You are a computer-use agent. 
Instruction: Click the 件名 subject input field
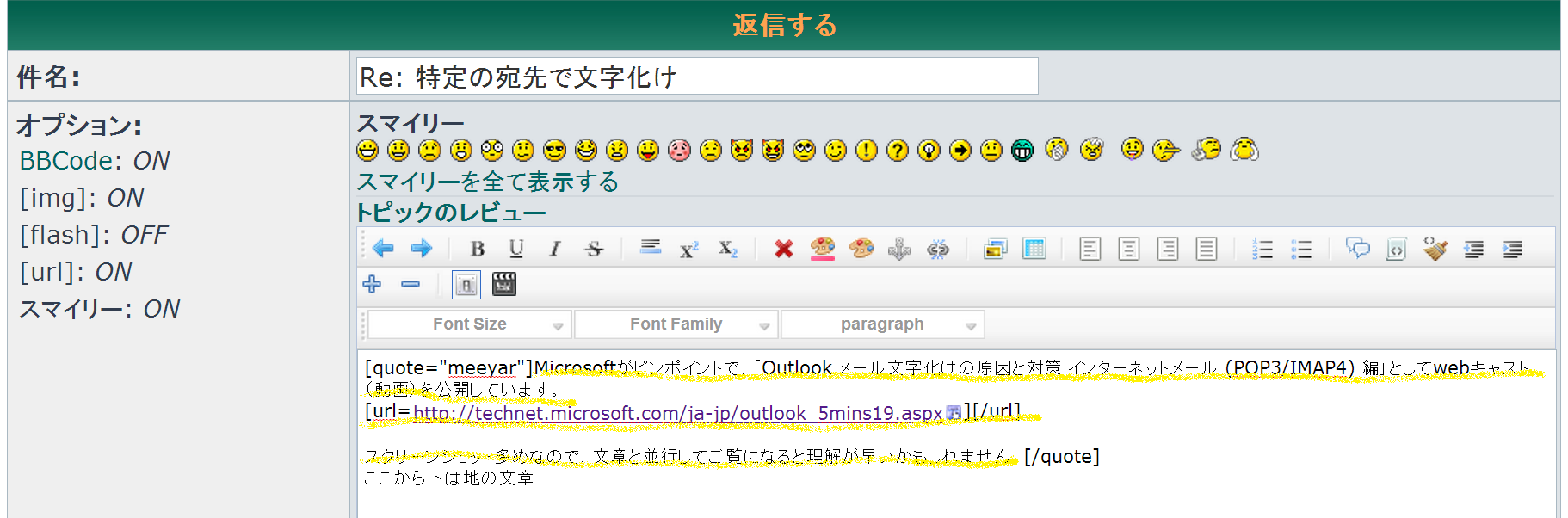click(x=697, y=77)
